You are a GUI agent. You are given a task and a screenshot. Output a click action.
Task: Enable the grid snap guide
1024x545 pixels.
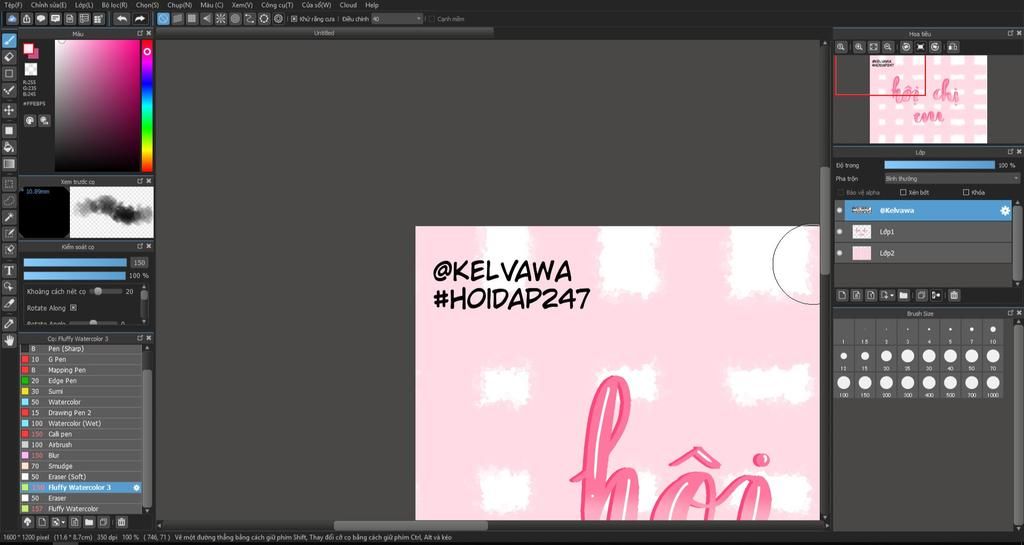tap(192, 19)
